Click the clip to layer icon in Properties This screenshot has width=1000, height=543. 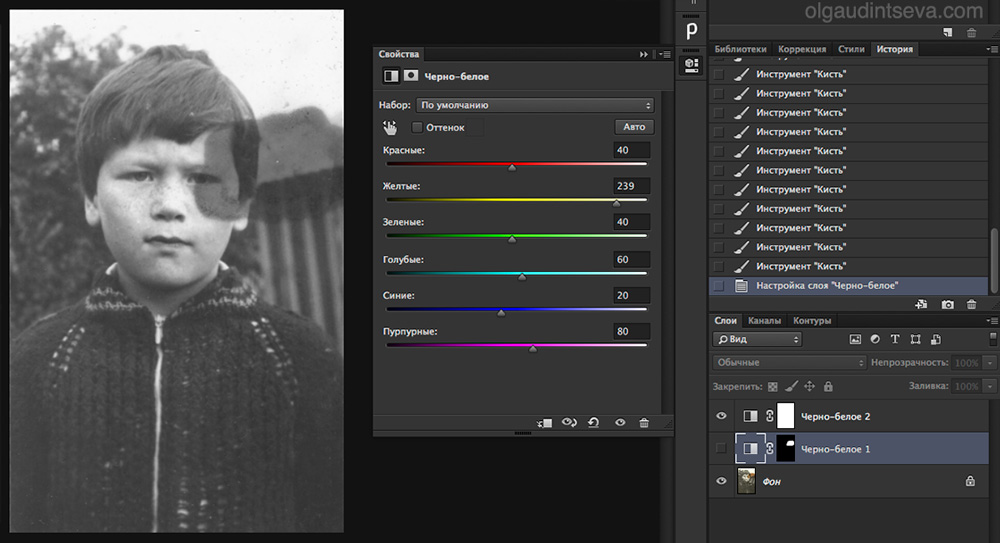544,423
